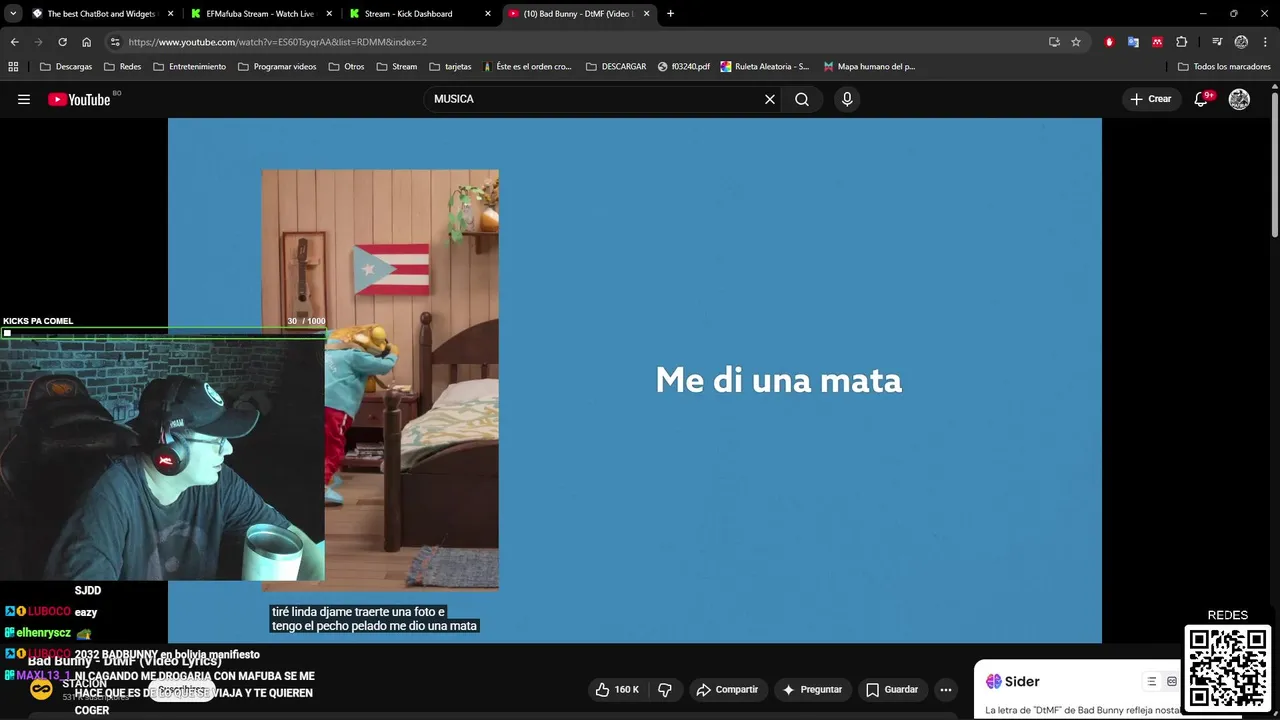Click the page vertical scrollbar
Screen dimensions: 1280x720
1274,165
